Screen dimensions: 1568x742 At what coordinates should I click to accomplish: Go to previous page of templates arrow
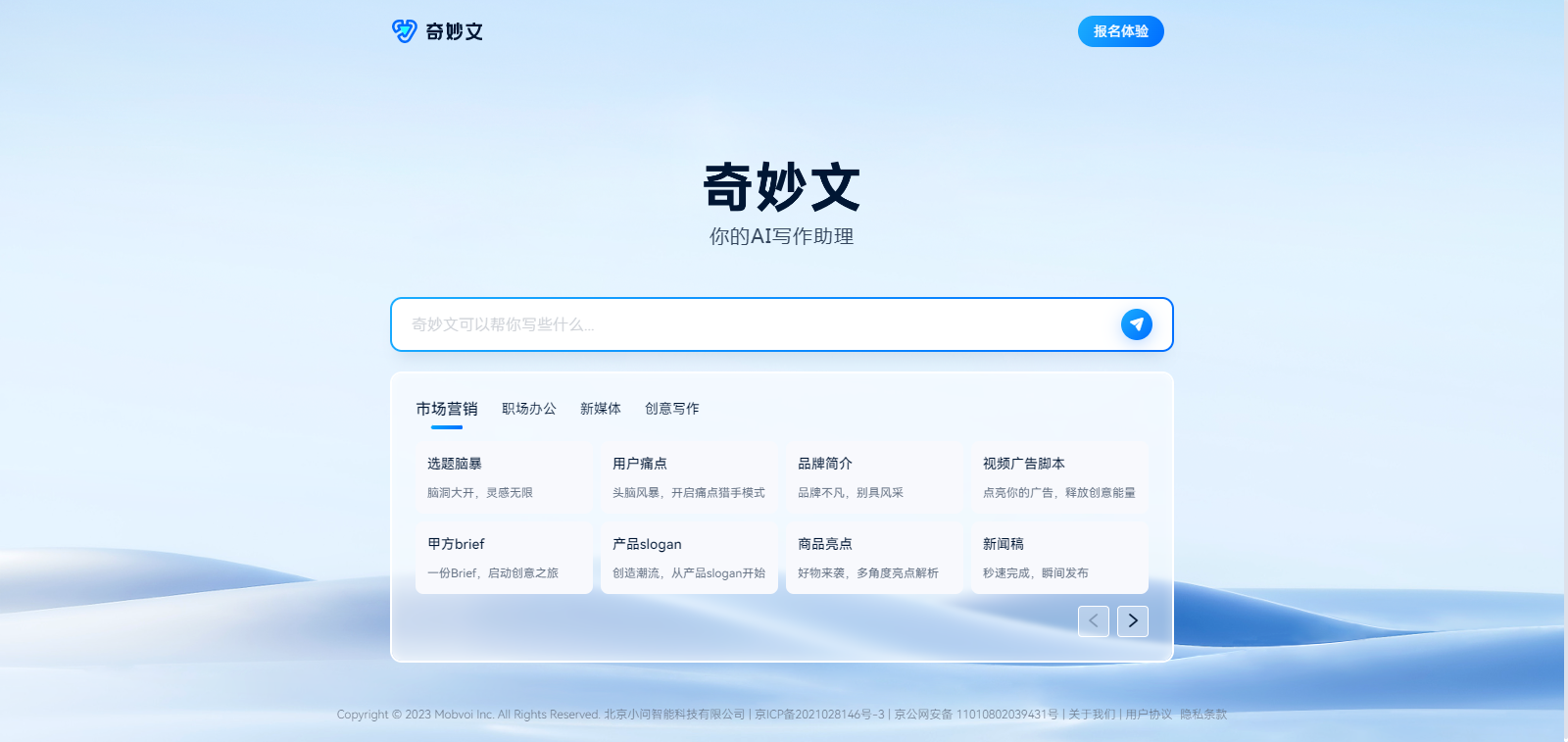(x=1094, y=620)
